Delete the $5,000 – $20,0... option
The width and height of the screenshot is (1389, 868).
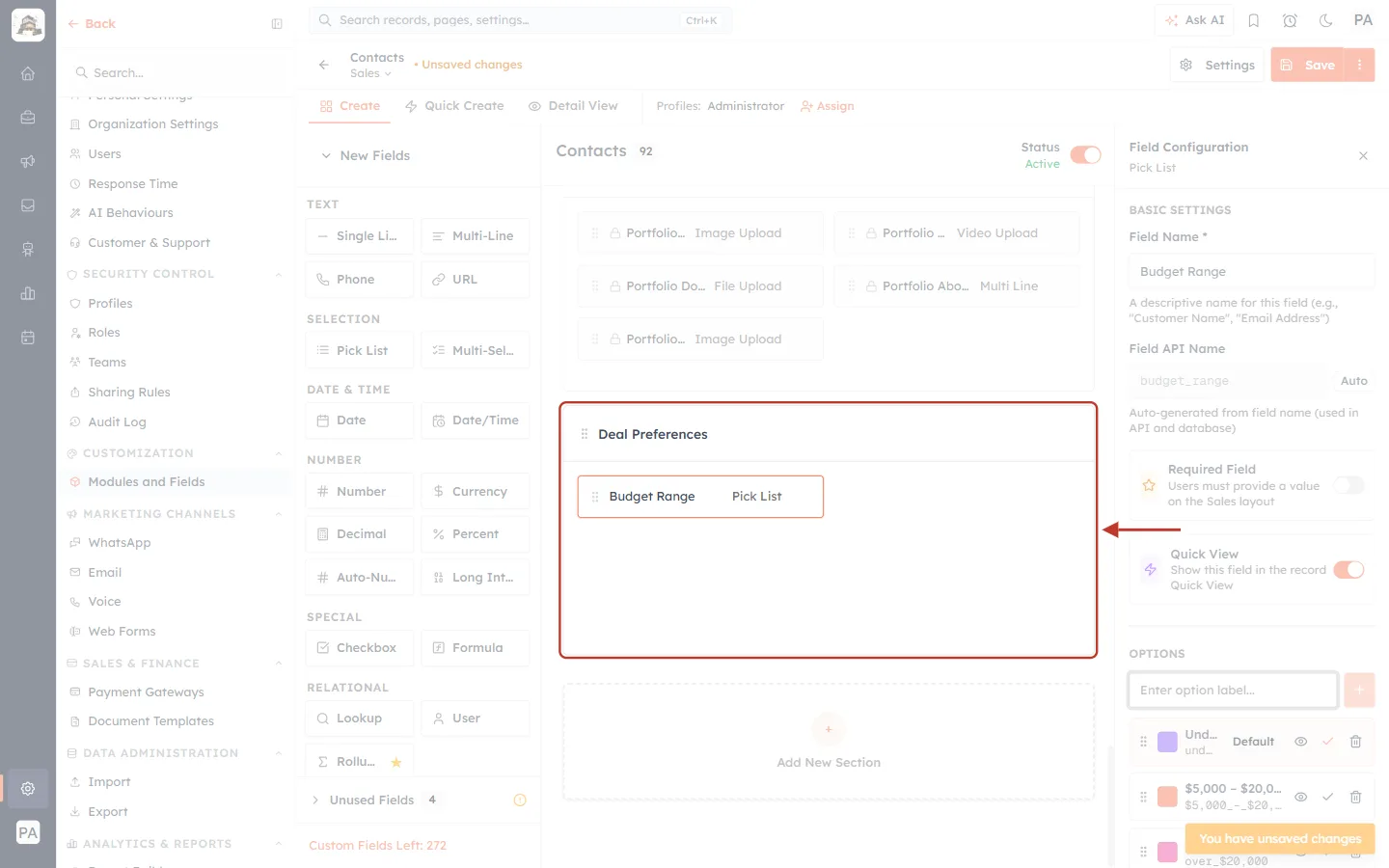(1355, 797)
